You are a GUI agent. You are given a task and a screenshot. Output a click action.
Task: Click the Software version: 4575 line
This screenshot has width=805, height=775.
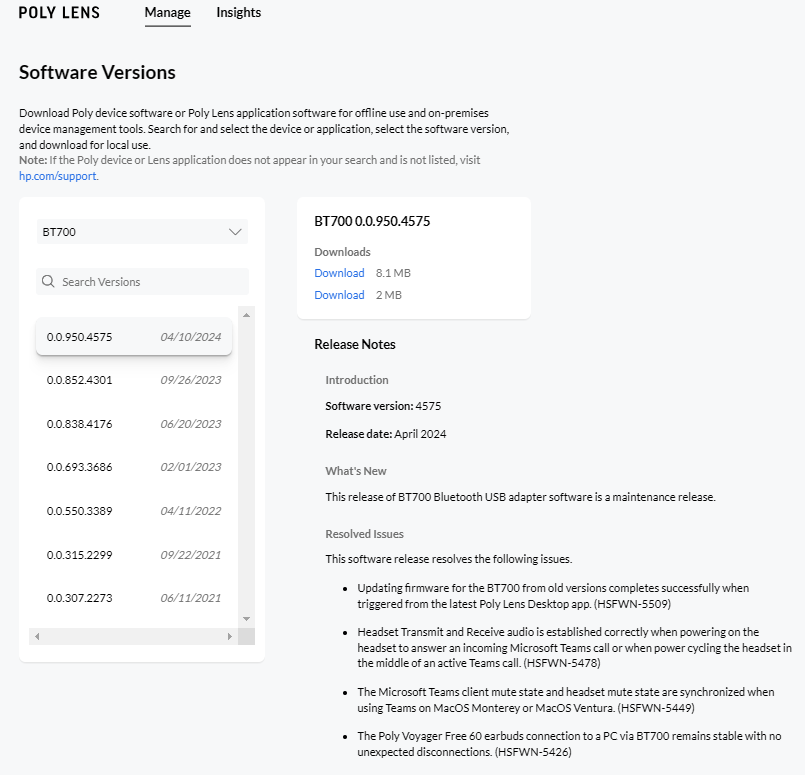click(x=383, y=406)
